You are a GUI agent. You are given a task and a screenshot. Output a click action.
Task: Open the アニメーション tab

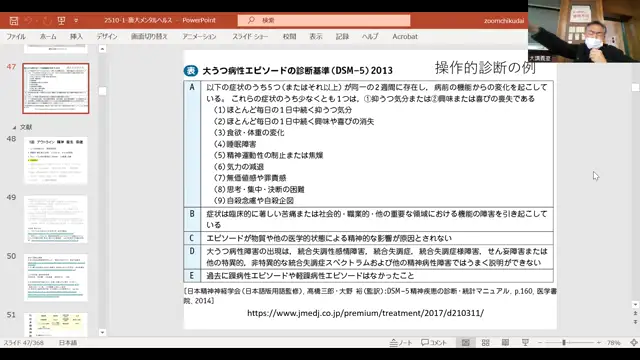(199, 36)
